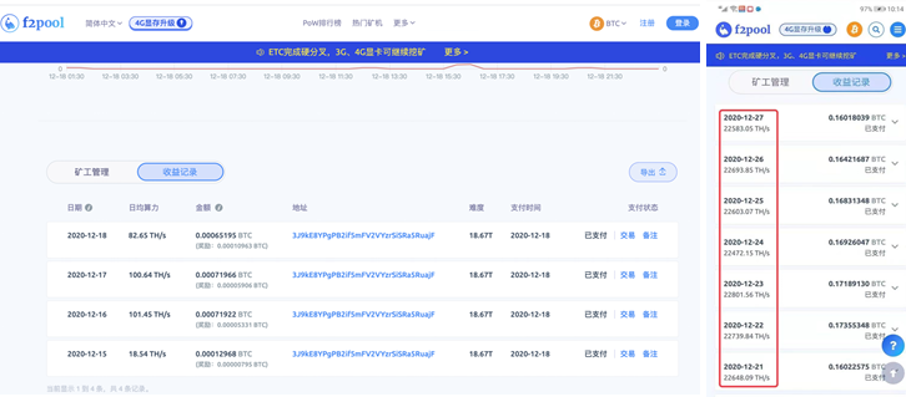The width and height of the screenshot is (906, 397).
Task: Click 交易 link in 2020-12-17 row
Action: 627,275
